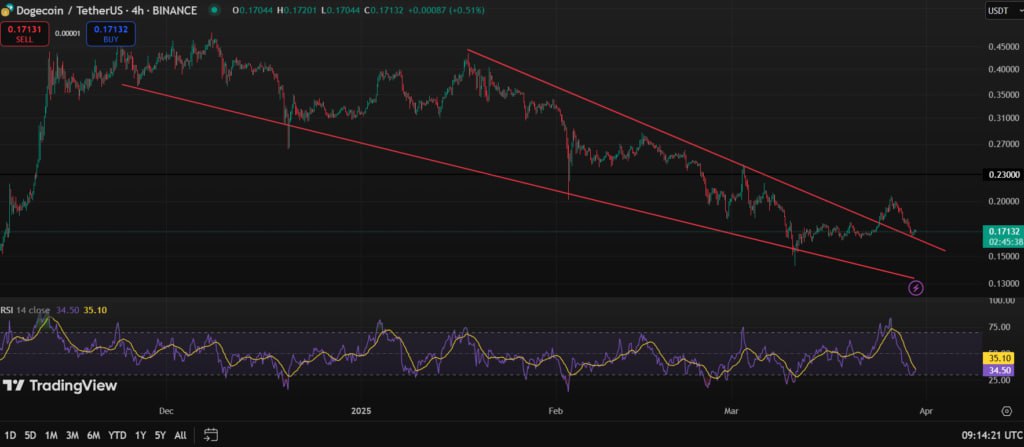1024x447 pixels.
Task: Select the 1D date range
Action: point(10,435)
